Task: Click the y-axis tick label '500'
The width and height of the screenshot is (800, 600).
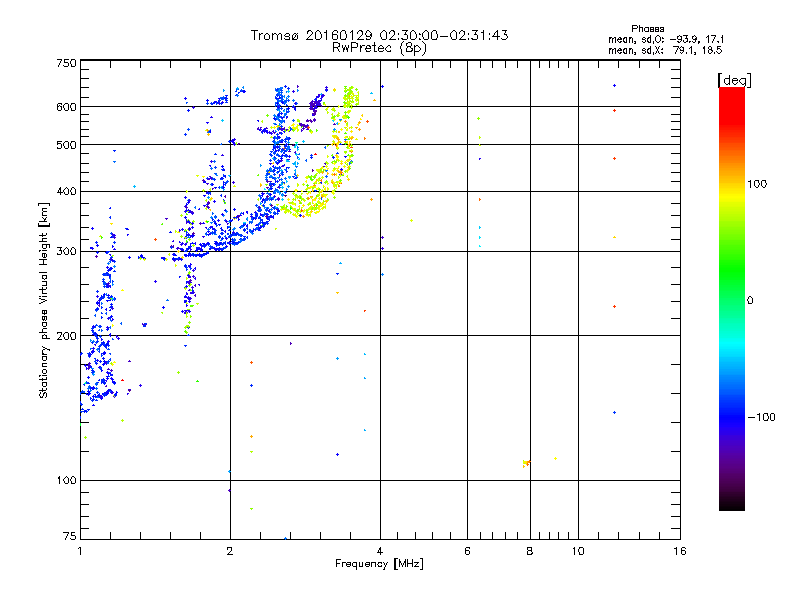Action: 66,145
